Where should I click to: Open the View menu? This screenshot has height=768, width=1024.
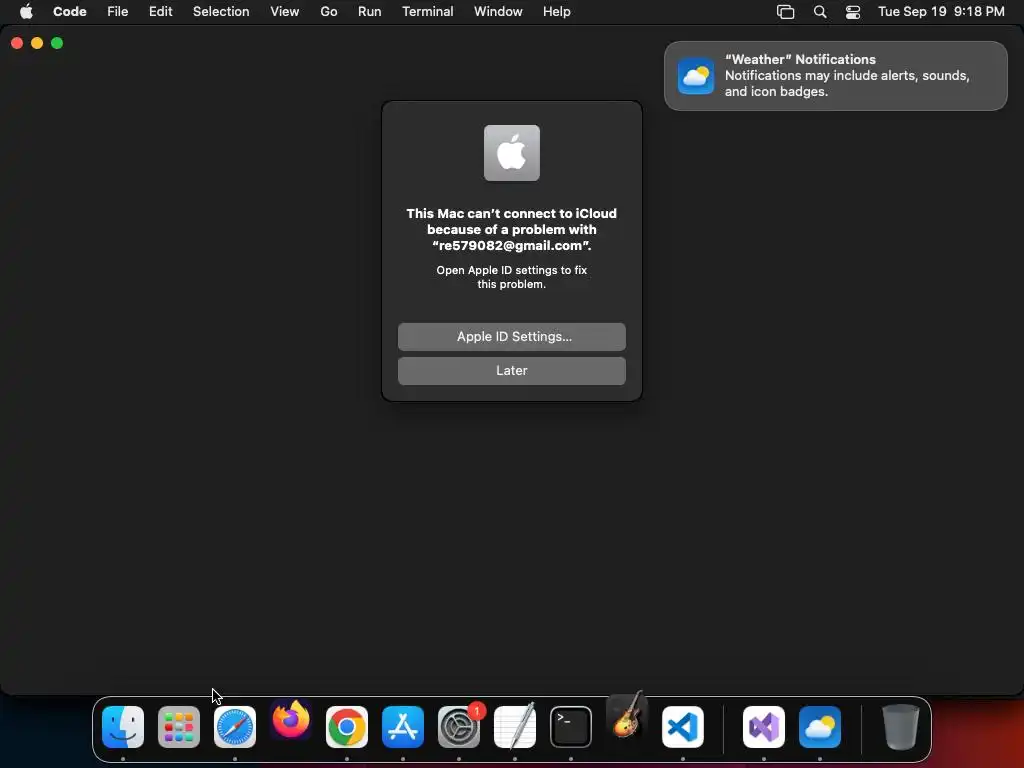click(285, 11)
